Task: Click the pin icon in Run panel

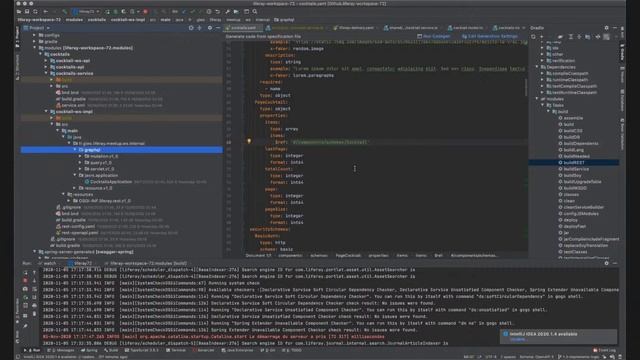Action: point(25,326)
